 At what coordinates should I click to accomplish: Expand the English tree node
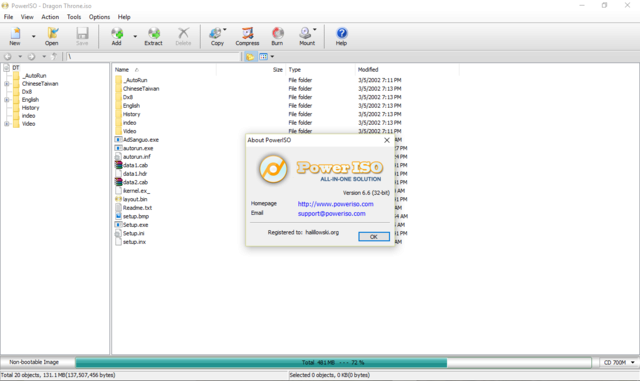point(7,100)
